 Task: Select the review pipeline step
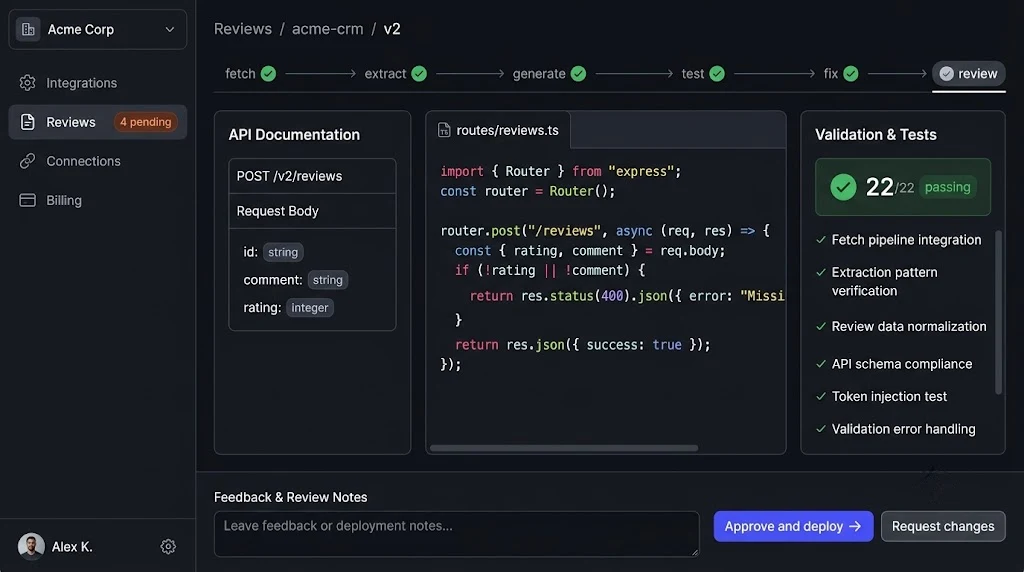pyautogui.click(x=968, y=74)
